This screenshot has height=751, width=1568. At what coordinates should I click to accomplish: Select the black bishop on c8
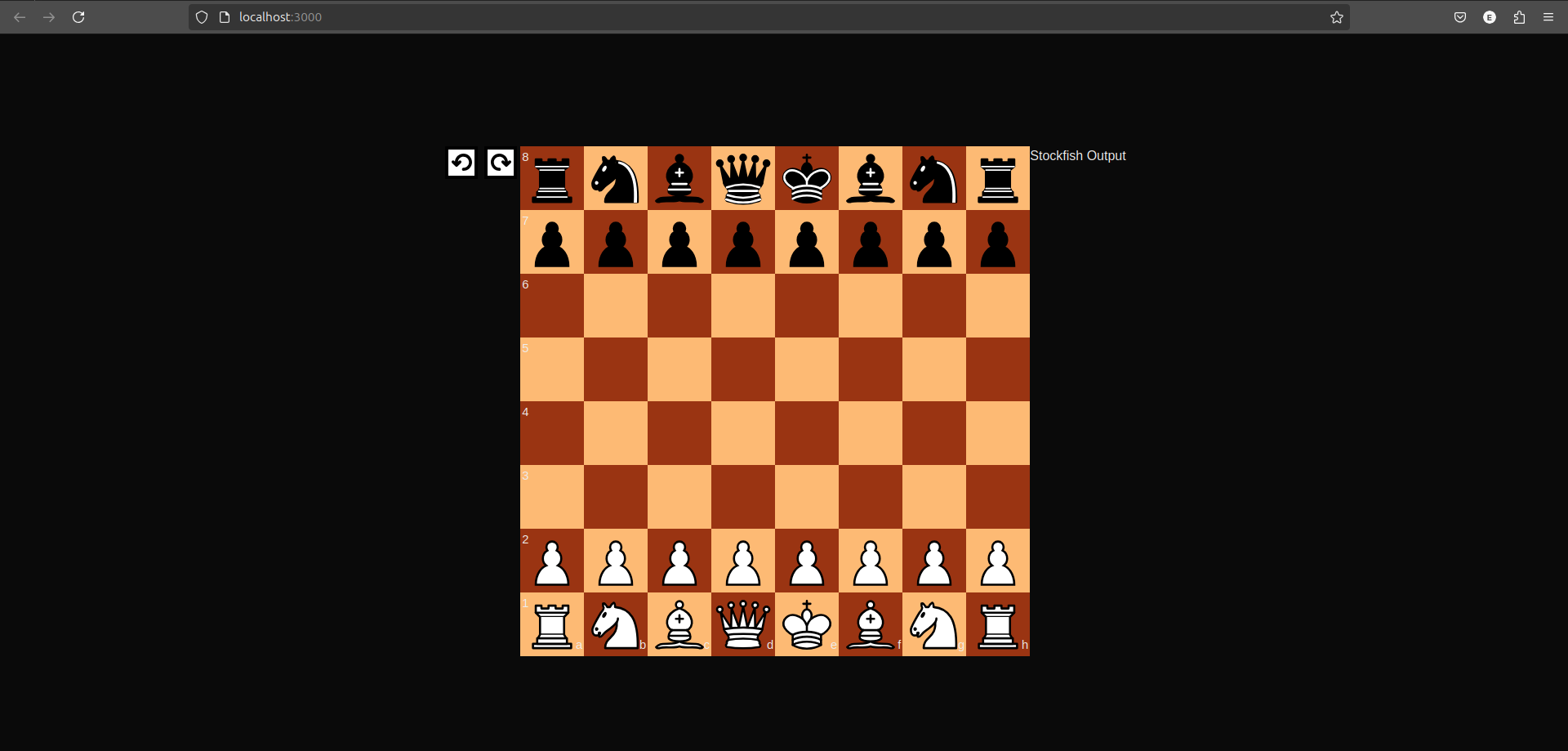click(x=679, y=179)
